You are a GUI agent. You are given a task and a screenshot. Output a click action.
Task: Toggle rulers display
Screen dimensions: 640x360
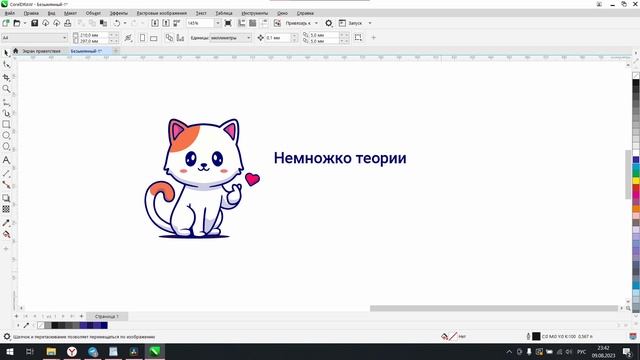click(x=242, y=23)
